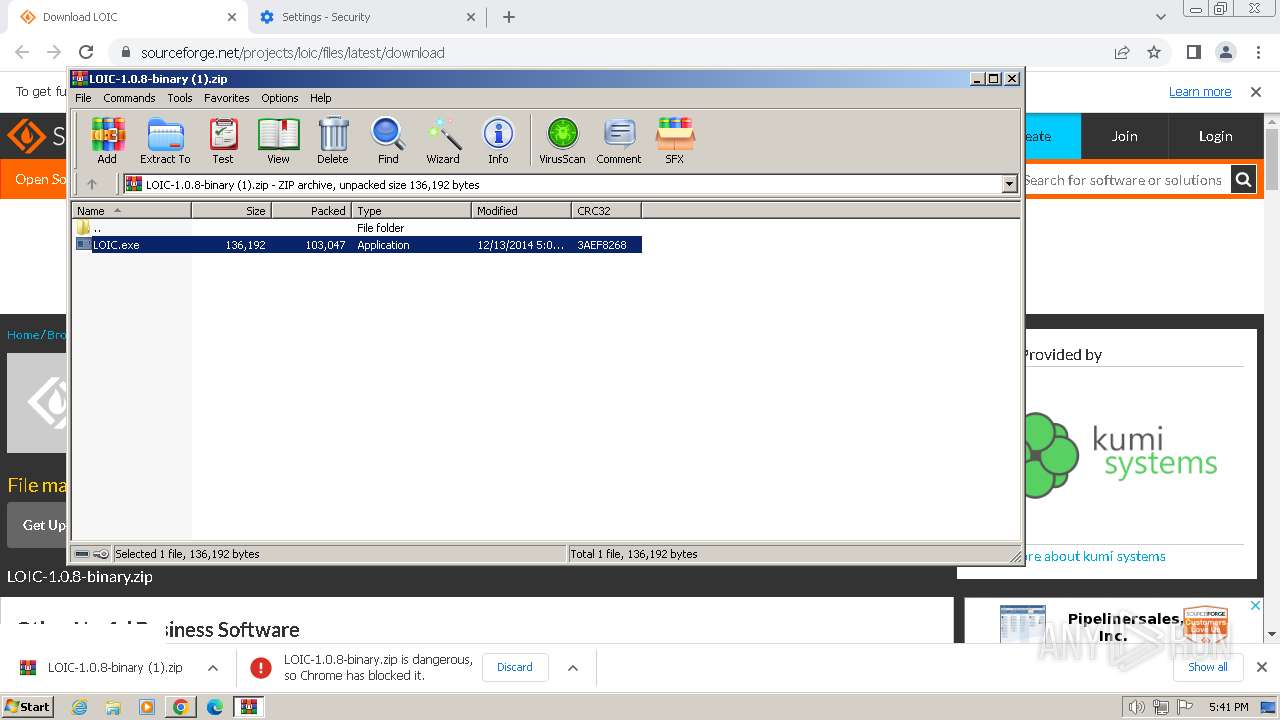The image size is (1280, 720).
Task: Sort by Name column header
Action: click(x=131, y=210)
